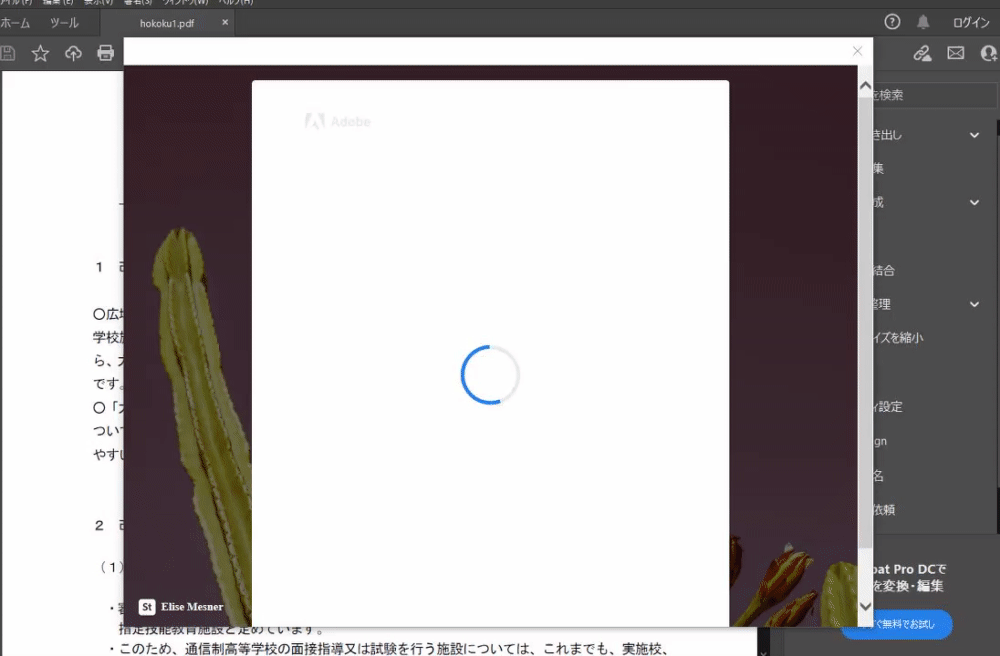Select the hokoku1.pdf document tab
The height and width of the screenshot is (656, 1000).
tap(167, 24)
